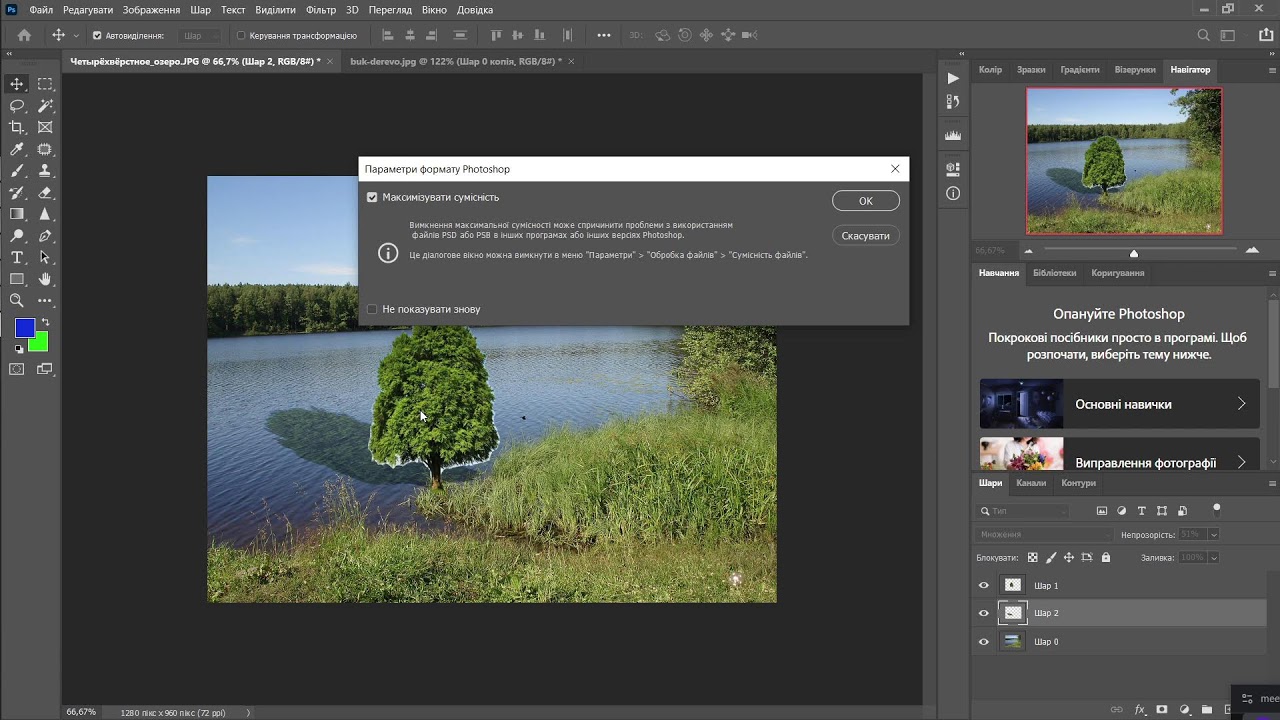Click the Home icon in options bar
This screenshot has width=1280, height=720.
tap(24, 35)
